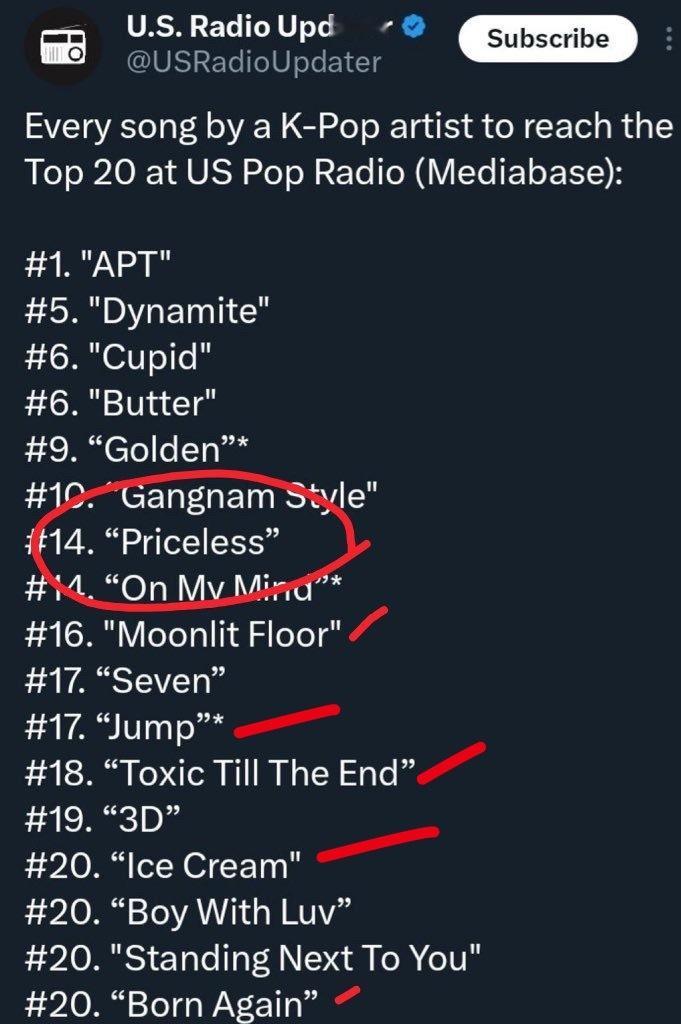Click the circled "Priceless" entry
Image resolution: width=681 pixels, height=1024 pixels.
coord(153,542)
